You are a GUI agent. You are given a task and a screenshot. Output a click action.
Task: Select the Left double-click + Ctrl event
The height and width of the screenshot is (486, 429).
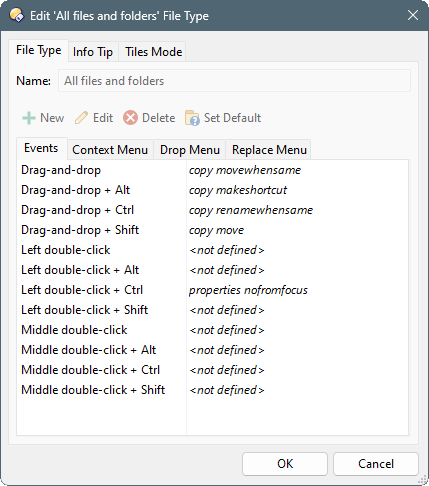click(212, 290)
